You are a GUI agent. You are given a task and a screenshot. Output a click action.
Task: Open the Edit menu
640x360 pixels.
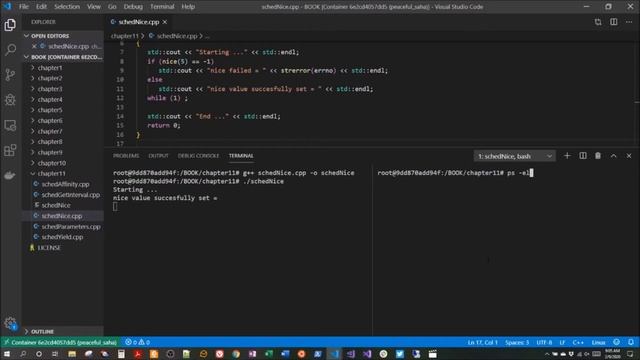[x=41, y=7]
